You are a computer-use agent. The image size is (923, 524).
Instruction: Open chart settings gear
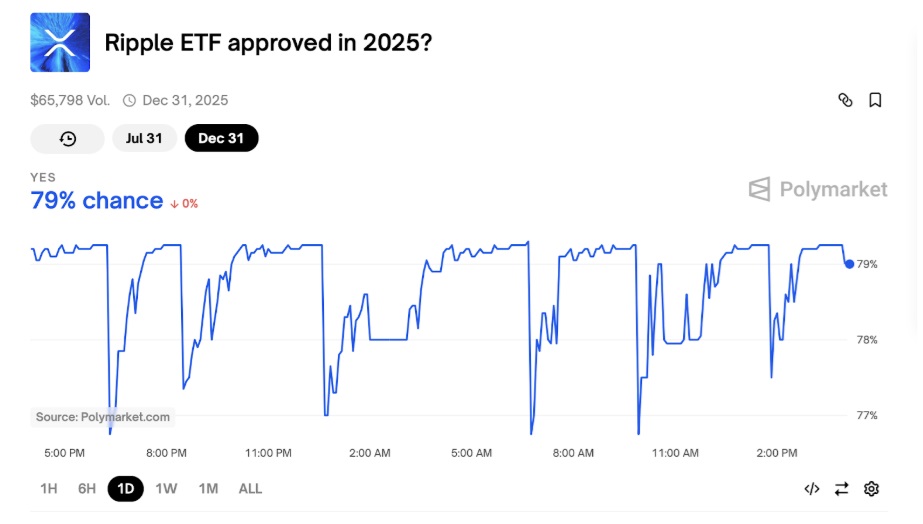coord(871,489)
